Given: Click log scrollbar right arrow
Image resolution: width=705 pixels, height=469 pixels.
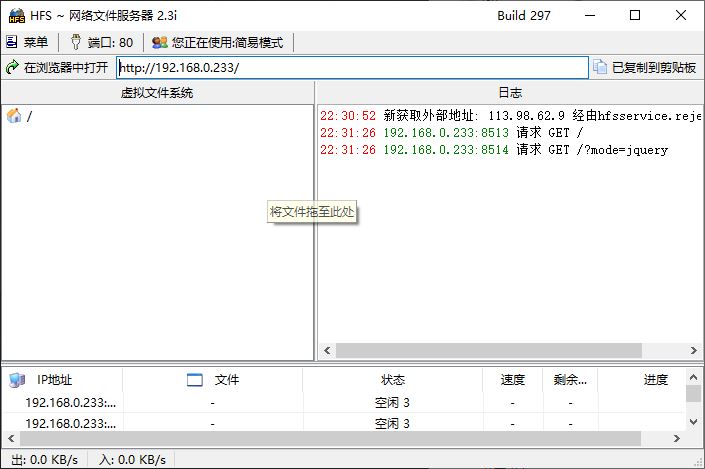Looking at the screenshot, I should [693, 350].
